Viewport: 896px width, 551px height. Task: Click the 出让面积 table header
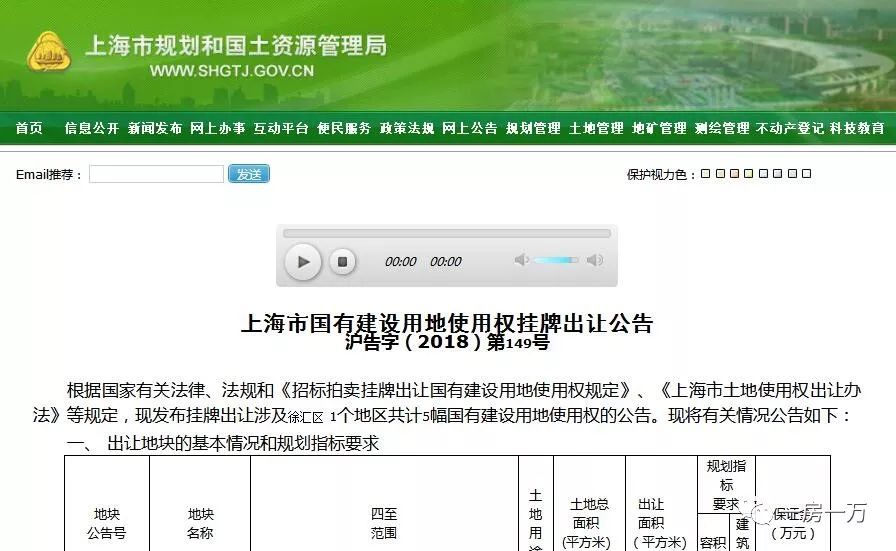coord(660,522)
